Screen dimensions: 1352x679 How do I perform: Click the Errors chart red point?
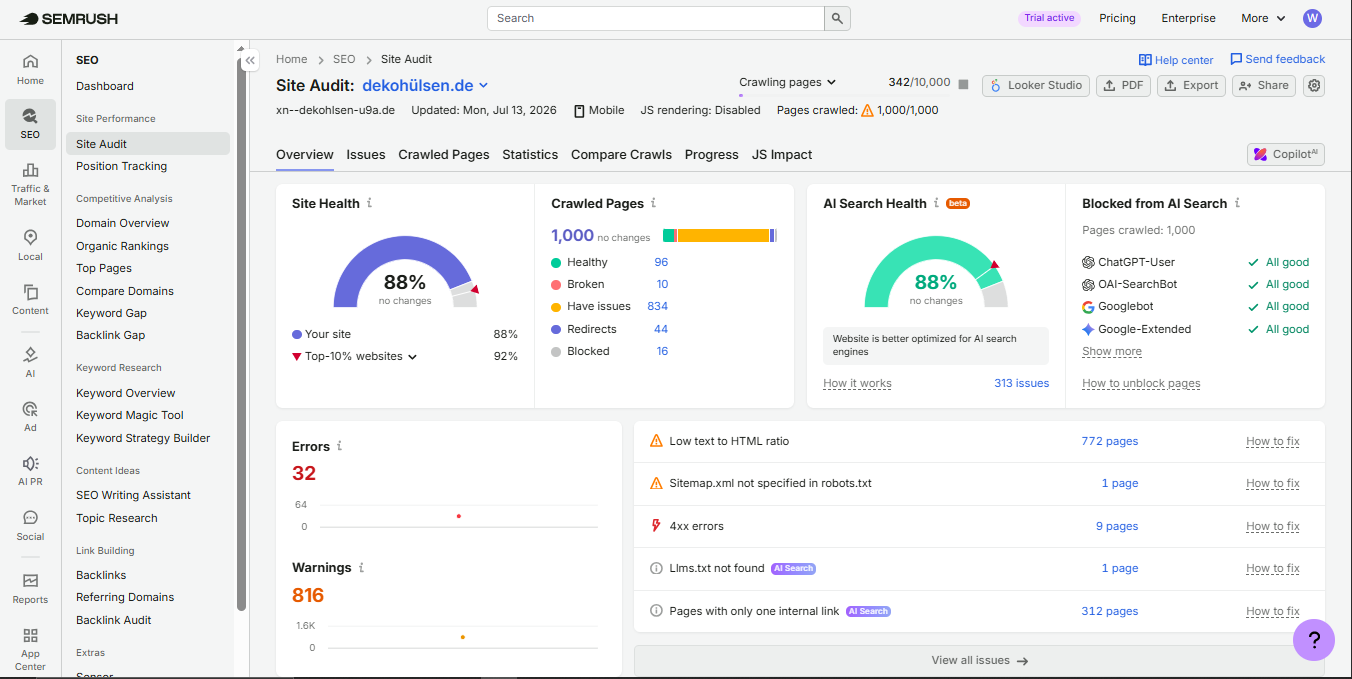(x=458, y=516)
